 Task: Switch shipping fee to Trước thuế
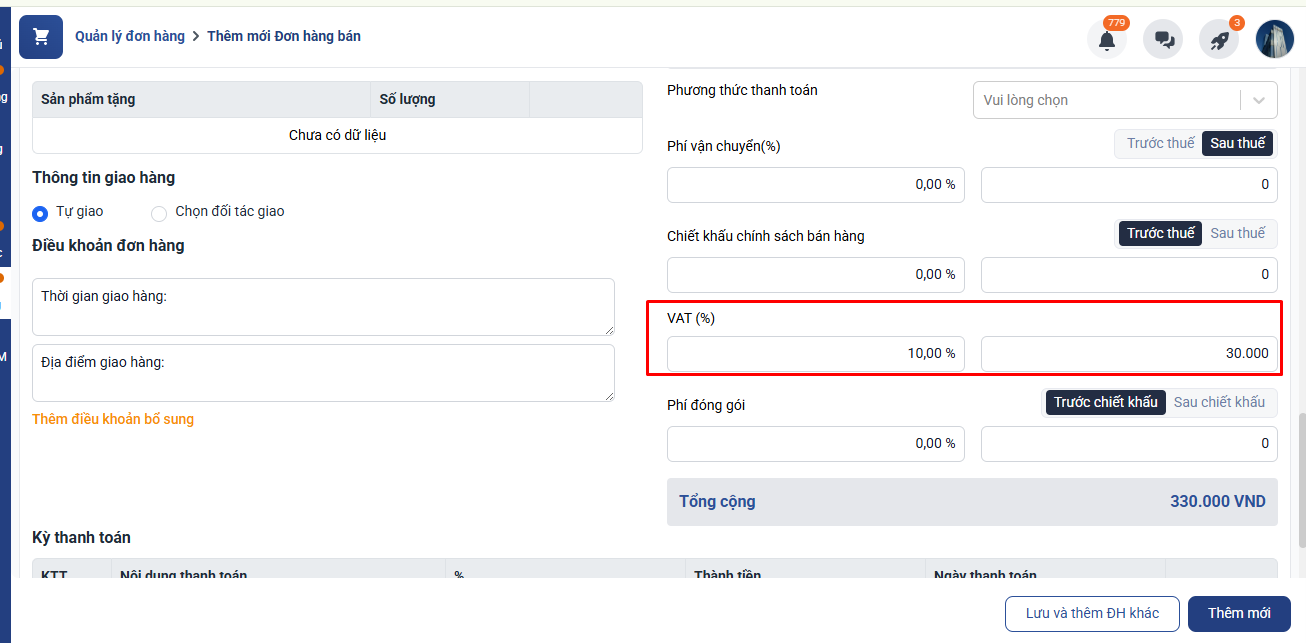coord(1160,143)
